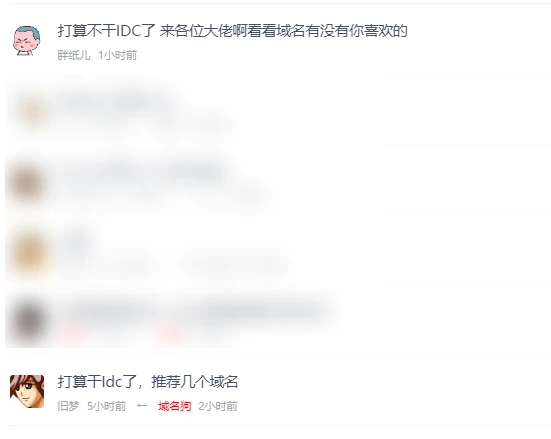Open blurred post title beside beige avatar
551x439 pixels.
[118, 102]
